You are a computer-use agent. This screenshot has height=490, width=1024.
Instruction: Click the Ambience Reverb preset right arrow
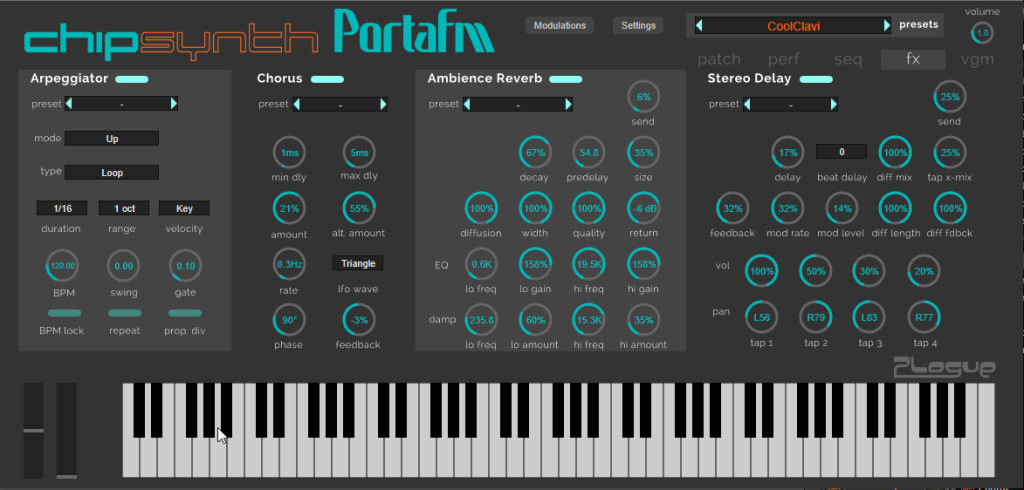571,104
